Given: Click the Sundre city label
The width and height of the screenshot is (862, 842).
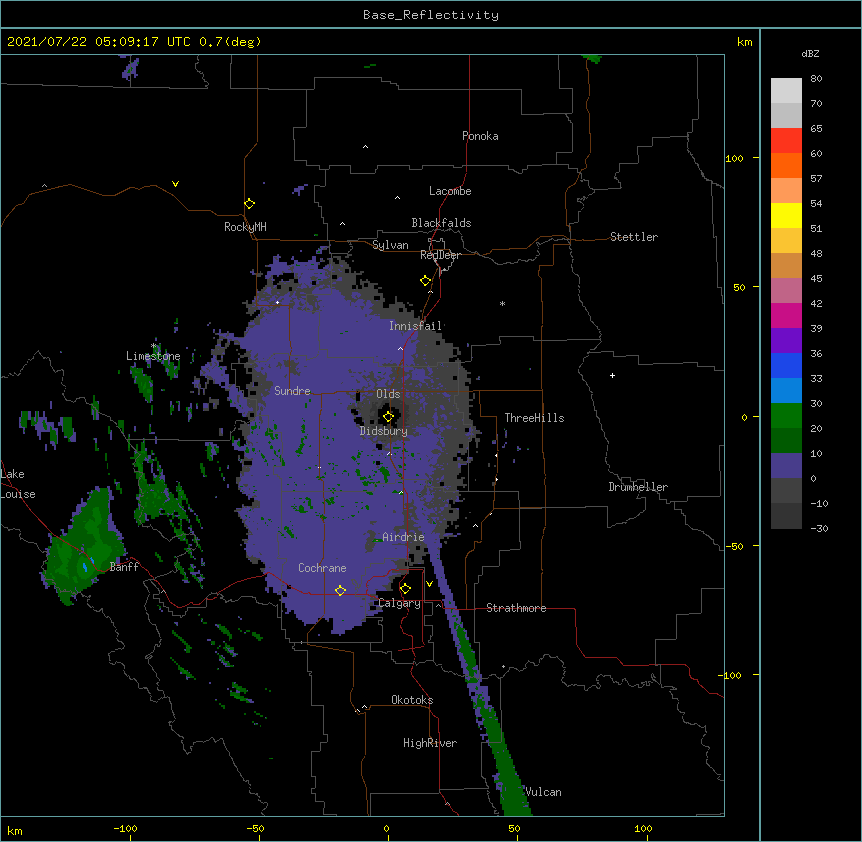Looking at the screenshot, I should pos(292,391).
